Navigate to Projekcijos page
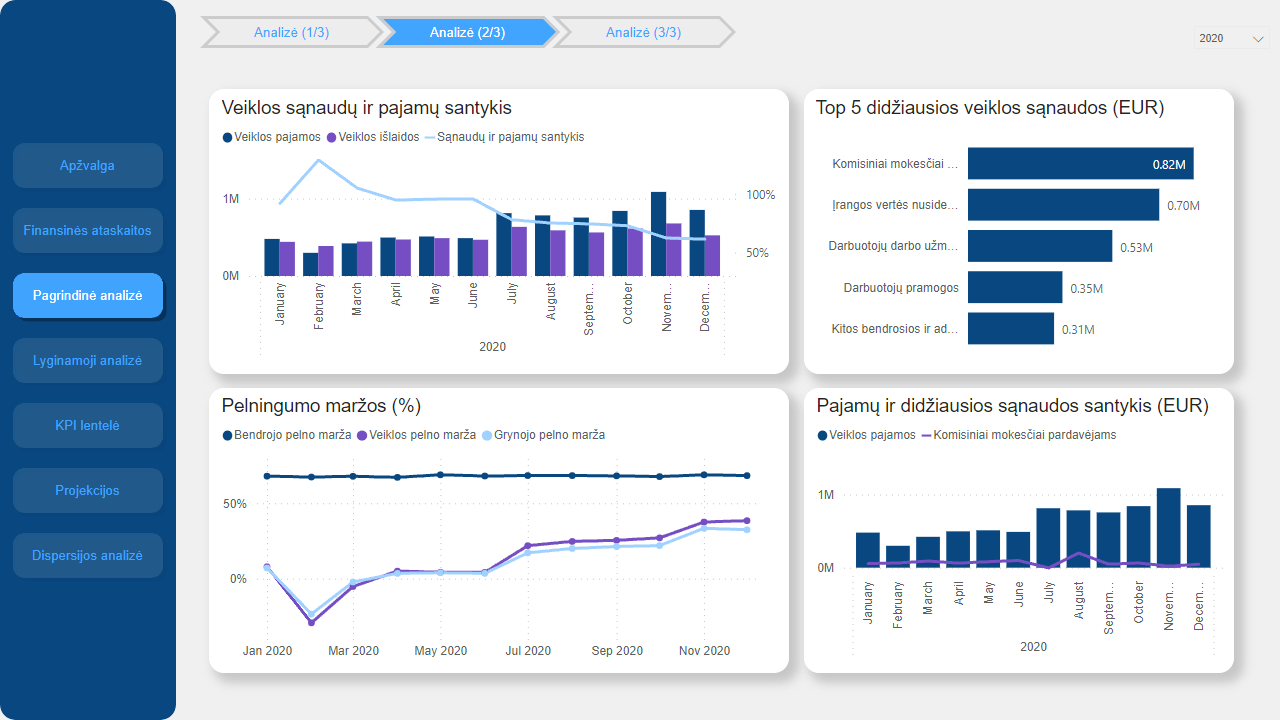The image size is (1280, 720). pos(88,490)
